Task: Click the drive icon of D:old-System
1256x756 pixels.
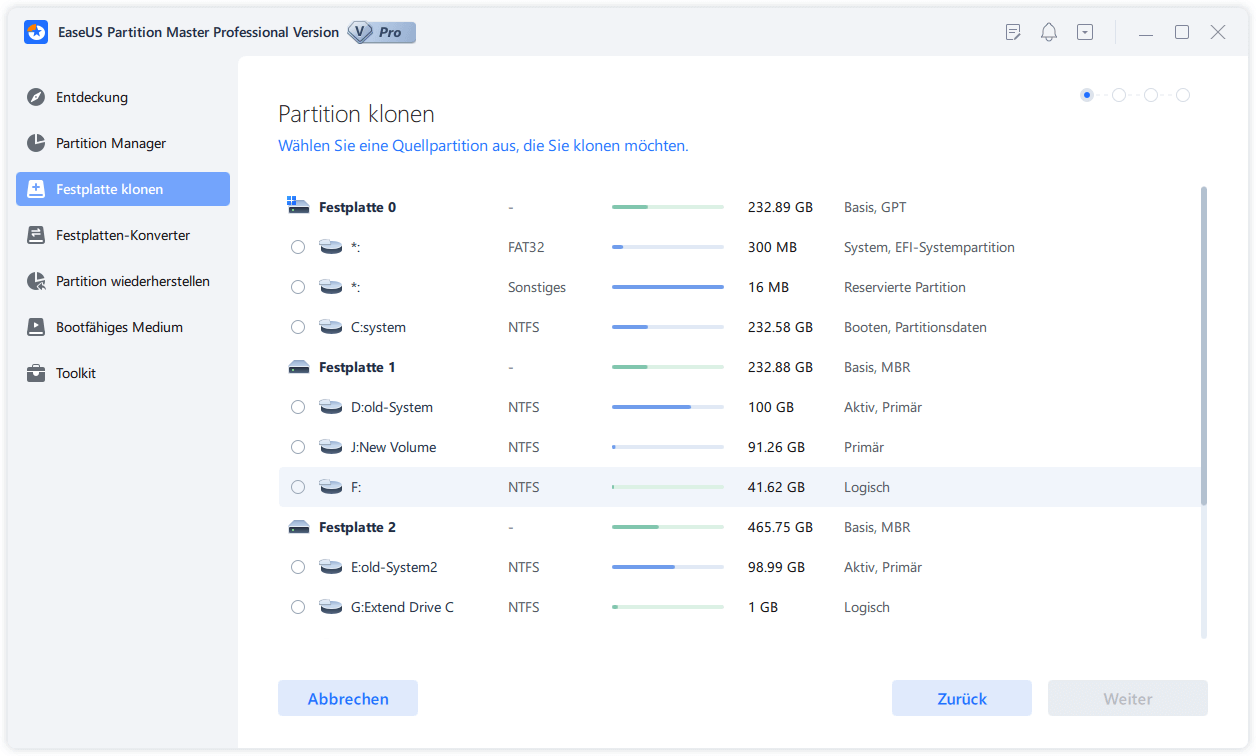Action: (330, 407)
